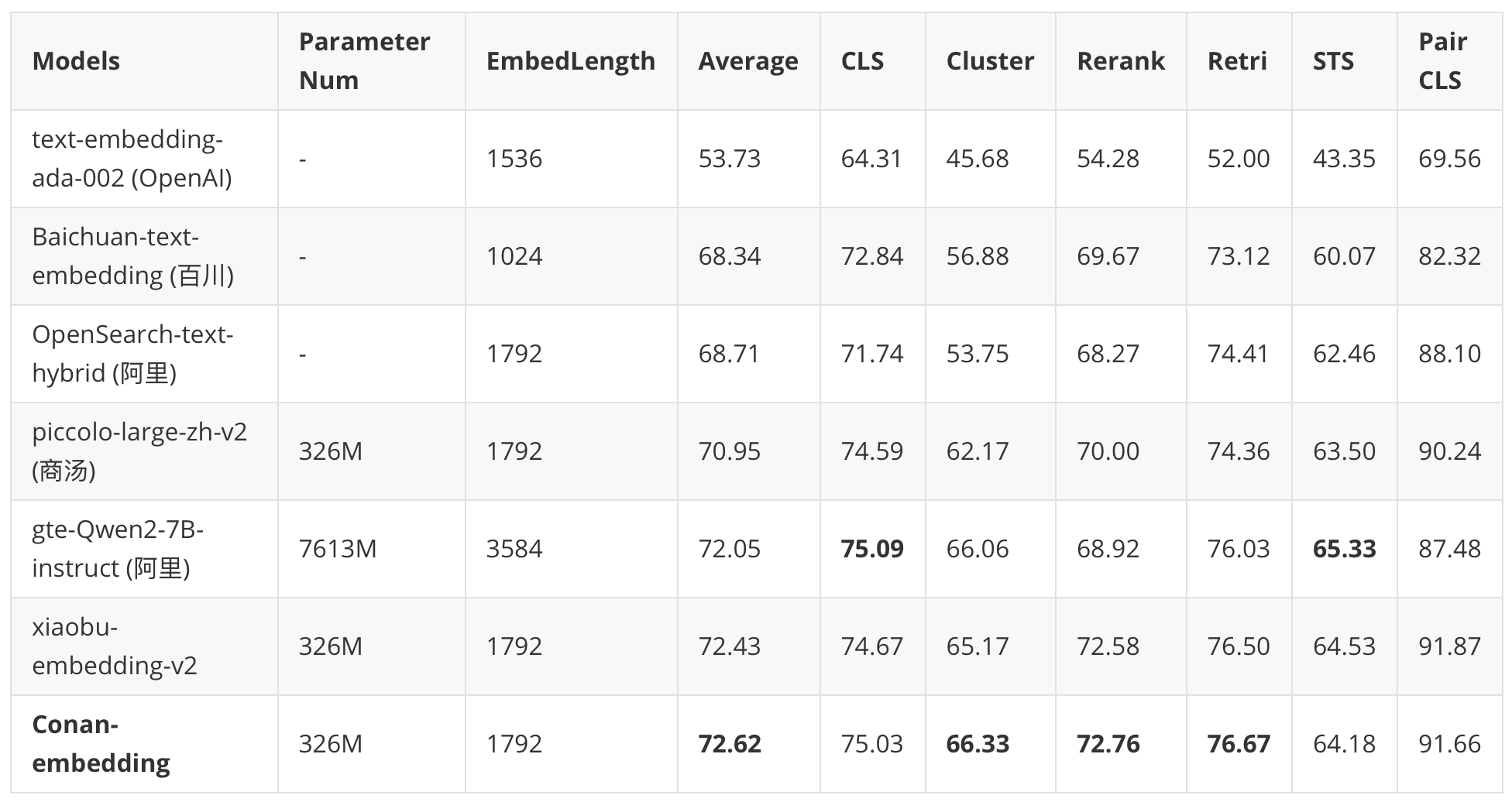Click the bold 72.62 average score
The height and width of the screenshot is (802, 1512).
click(x=730, y=744)
